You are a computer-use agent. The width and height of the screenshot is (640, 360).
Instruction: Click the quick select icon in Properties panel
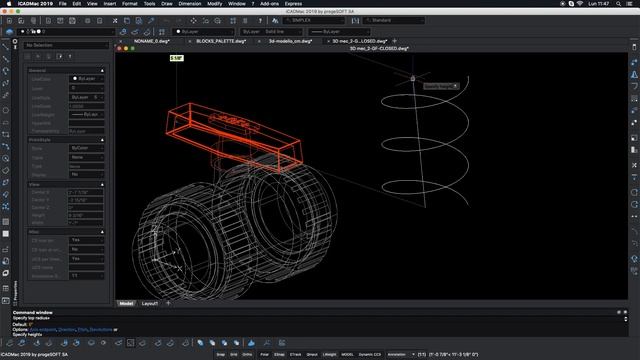(59, 56)
